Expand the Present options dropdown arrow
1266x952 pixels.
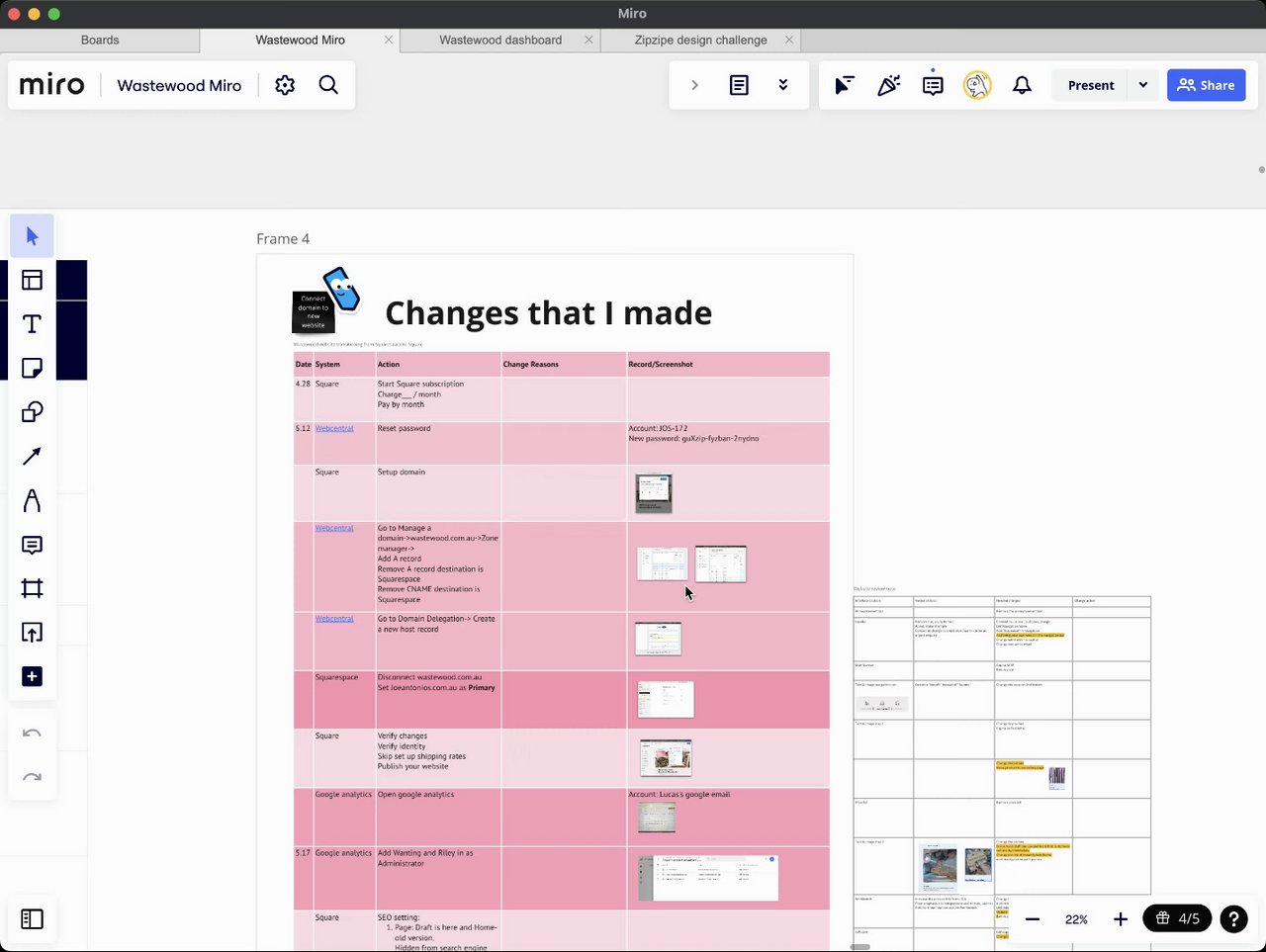(1143, 85)
